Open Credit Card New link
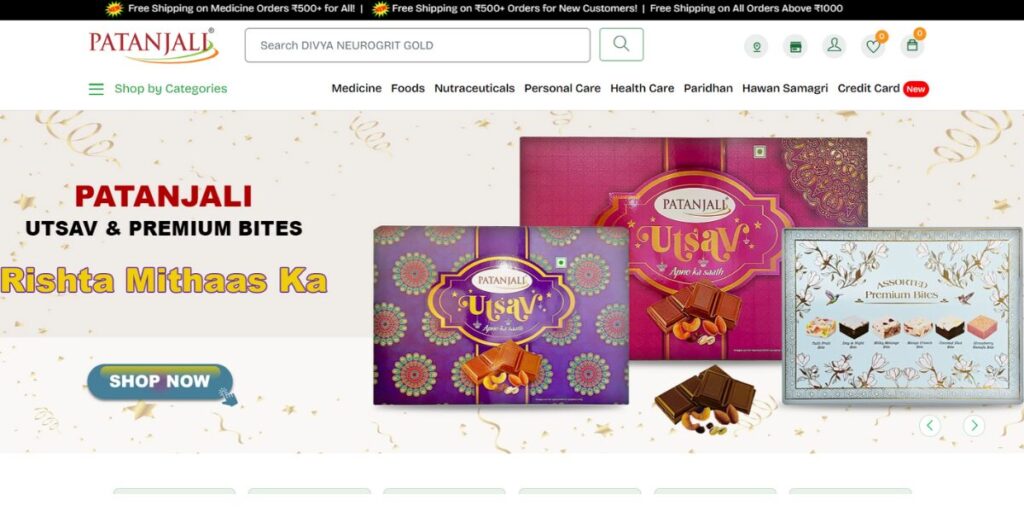 (883, 88)
